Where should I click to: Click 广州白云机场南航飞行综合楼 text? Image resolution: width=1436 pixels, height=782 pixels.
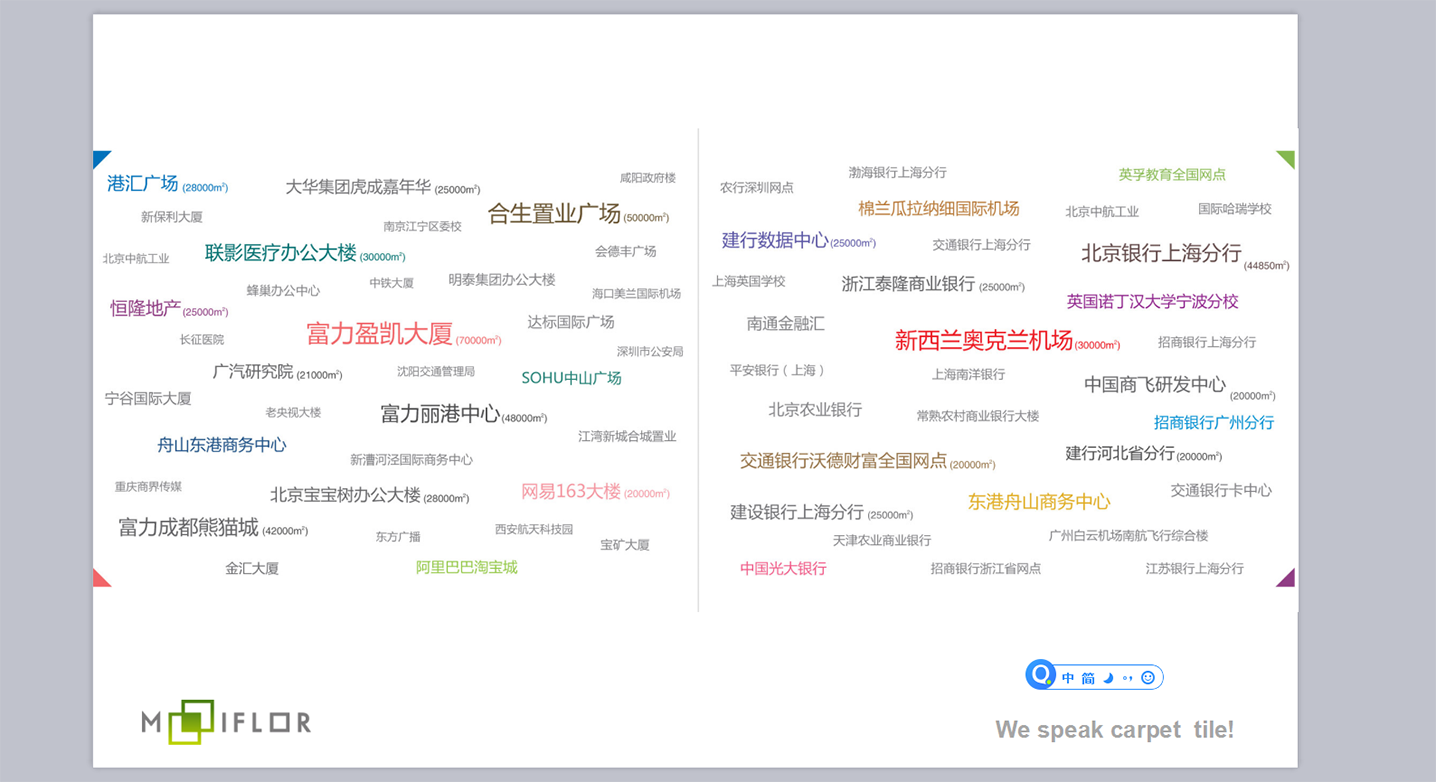(1129, 536)
